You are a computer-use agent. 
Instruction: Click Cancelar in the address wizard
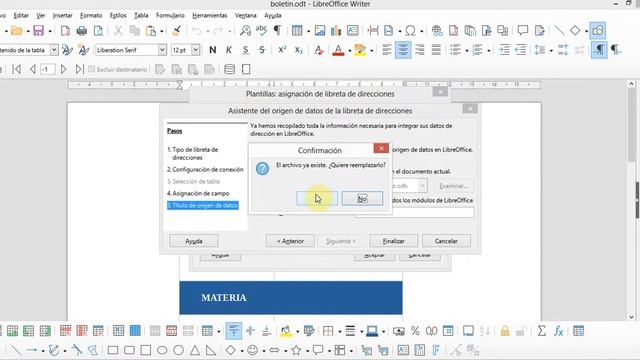[446, 241]
